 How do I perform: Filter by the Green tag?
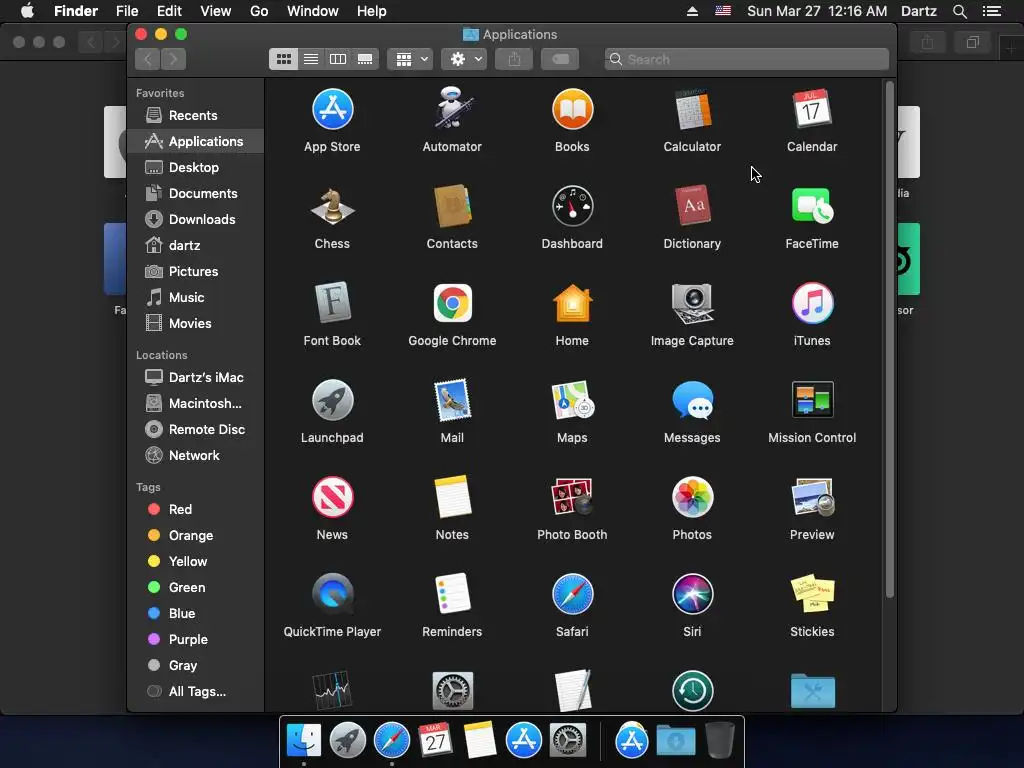coord(195,588)
